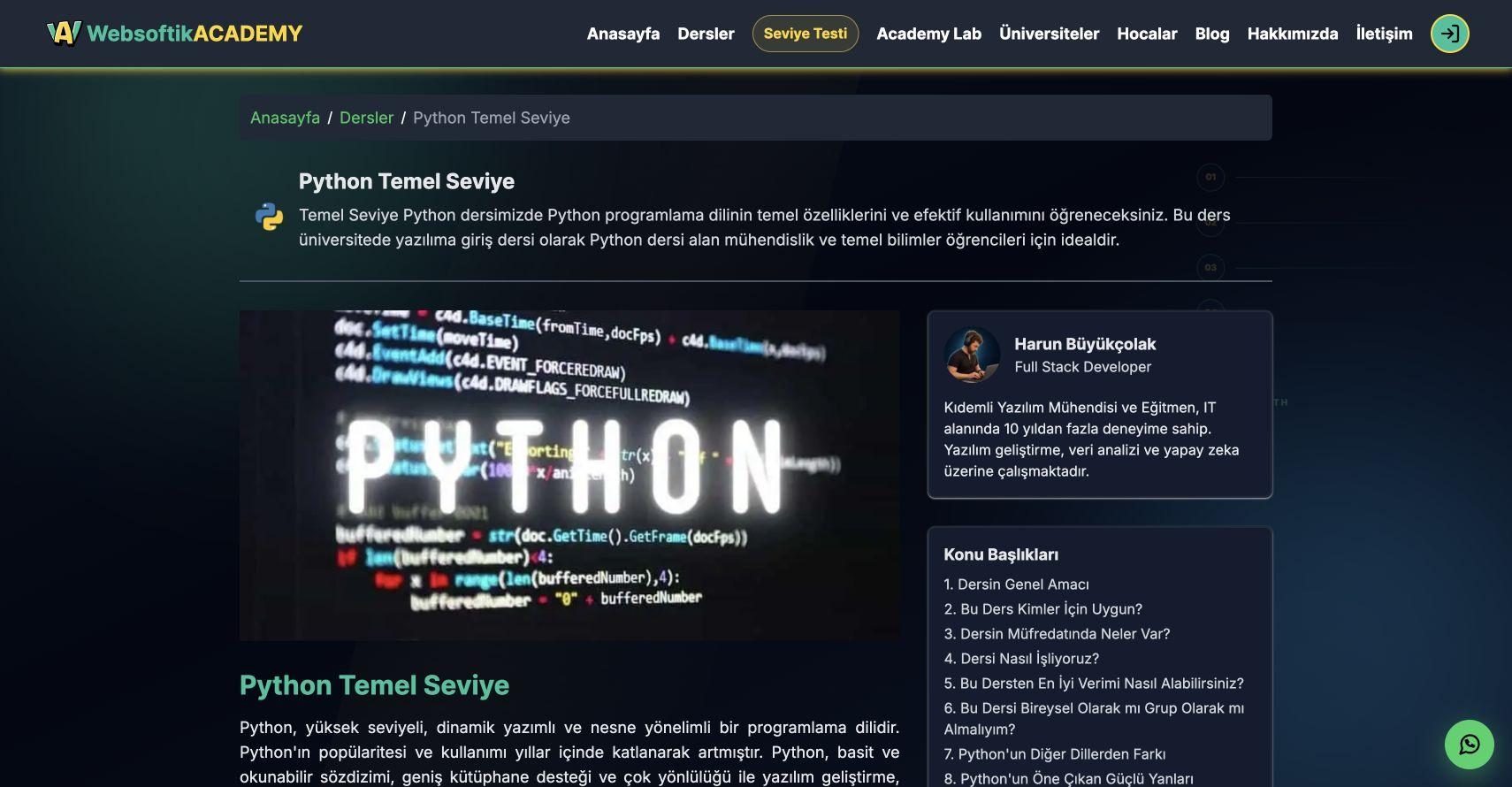Jump to topic 7. Python'un Diğer Dillerden Farkı
The width and height of the screenshot is (1512, 787).
[x=1055, y=754]
